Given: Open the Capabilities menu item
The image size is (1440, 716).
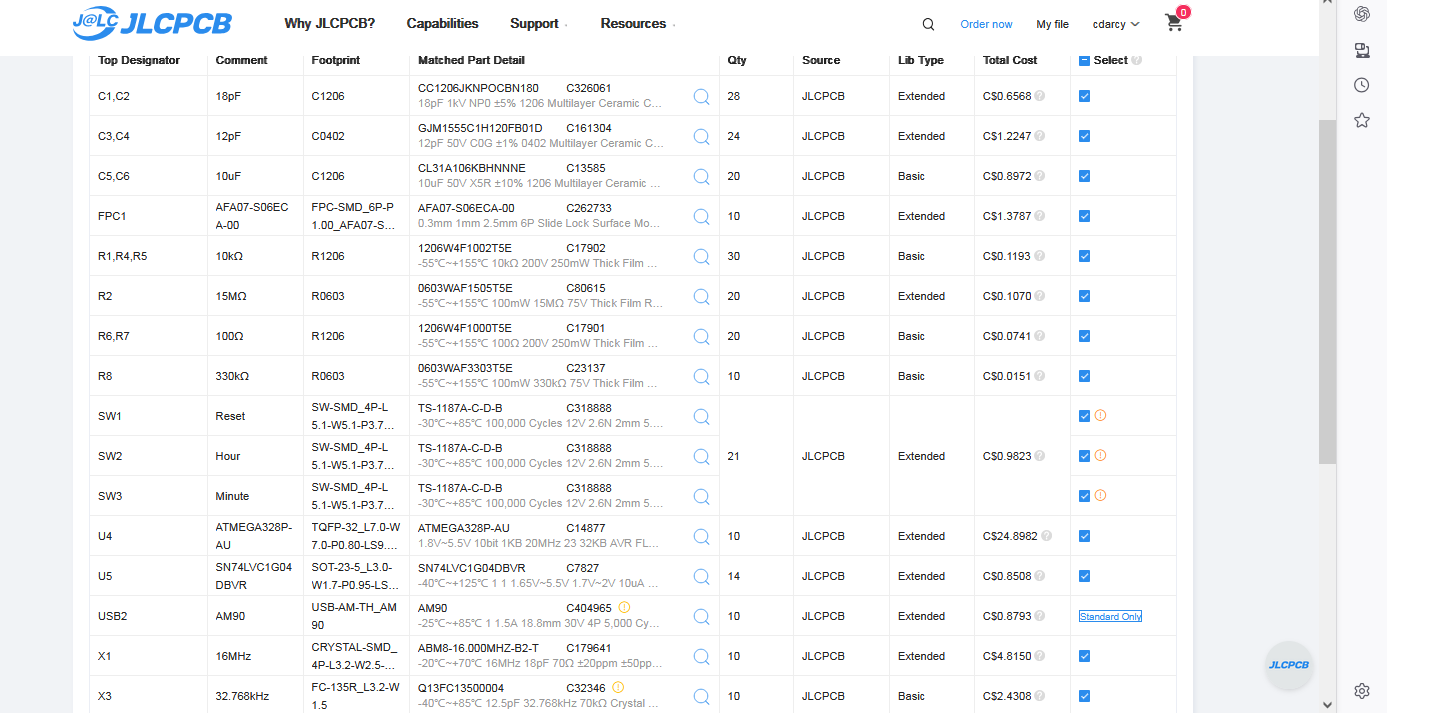Looking at the screenshot, I should pyautogui.click(x=442, y=24).
